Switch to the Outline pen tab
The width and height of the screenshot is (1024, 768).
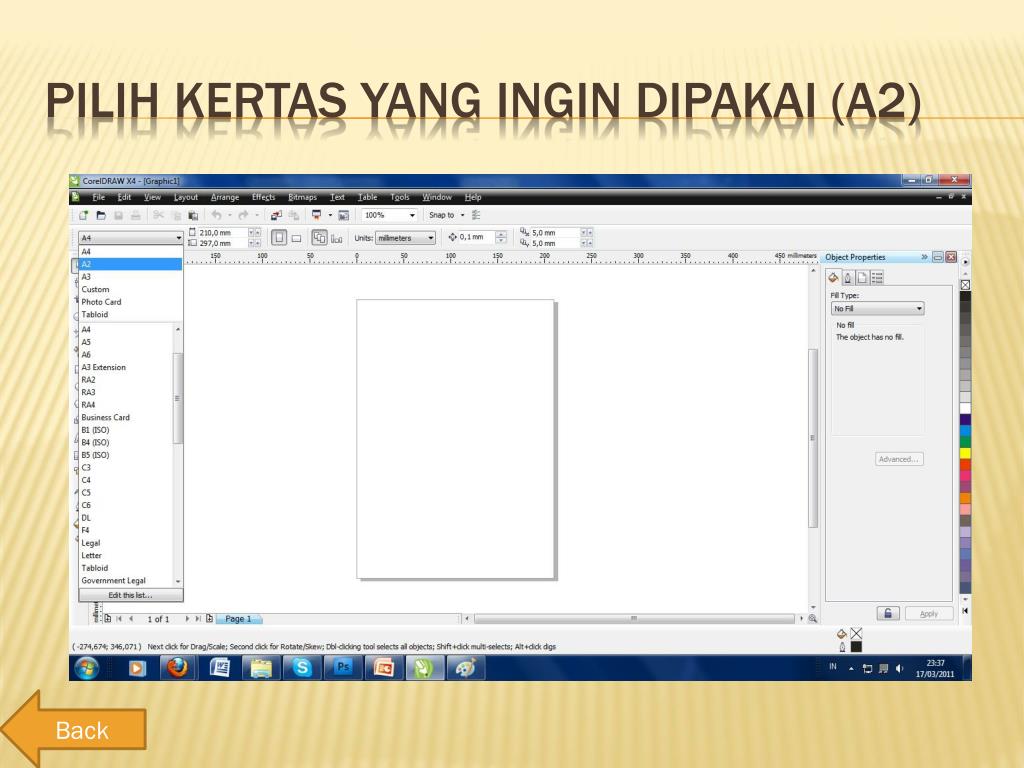[x=848, y=278]
